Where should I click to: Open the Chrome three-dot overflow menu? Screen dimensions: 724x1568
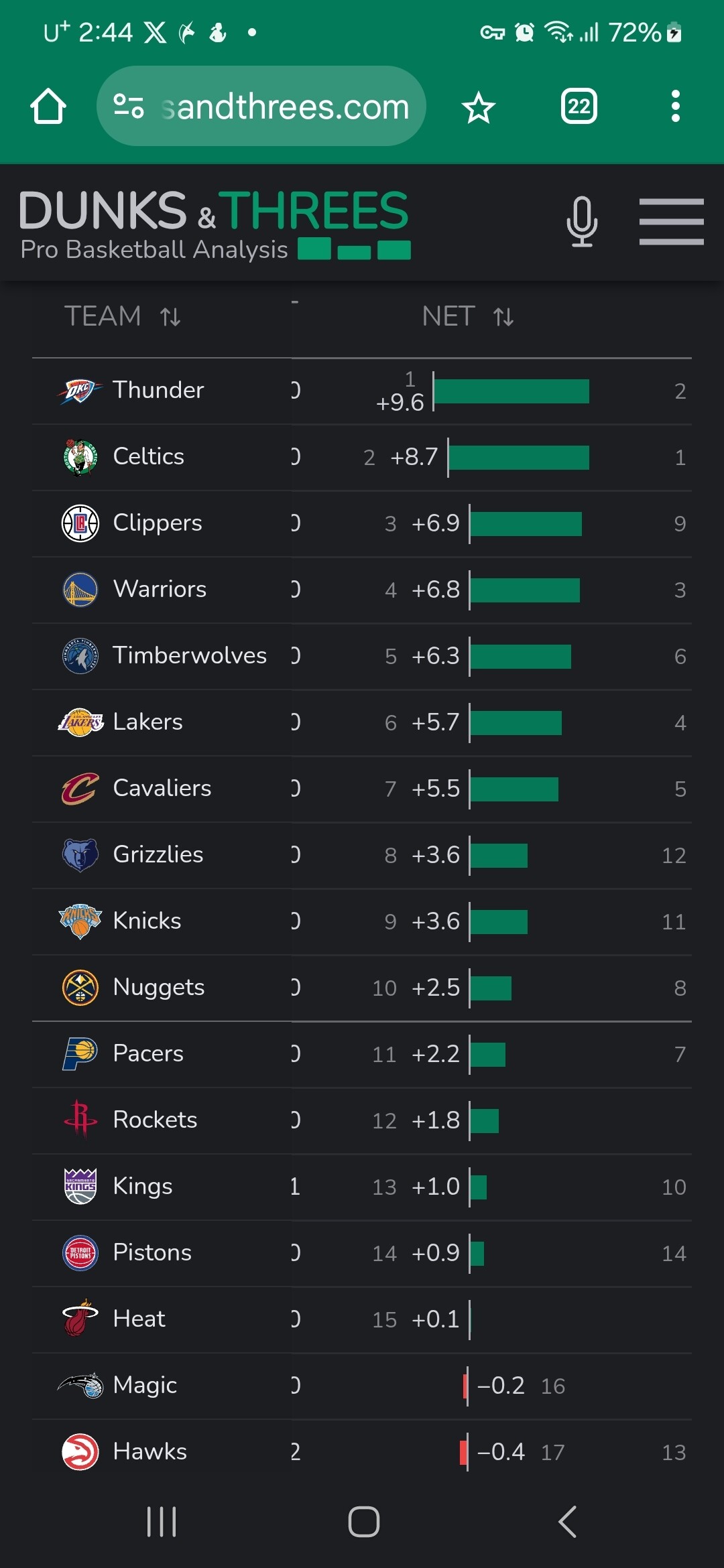(x=675, y=107)
